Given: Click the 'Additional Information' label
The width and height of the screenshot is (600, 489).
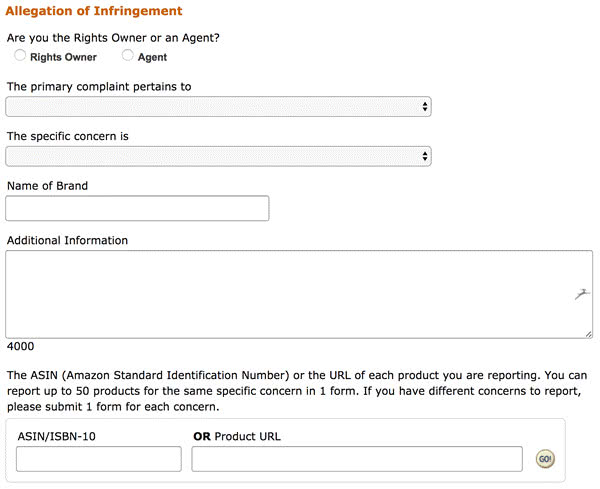Looking at the screenshot, I should click(67, 240).
